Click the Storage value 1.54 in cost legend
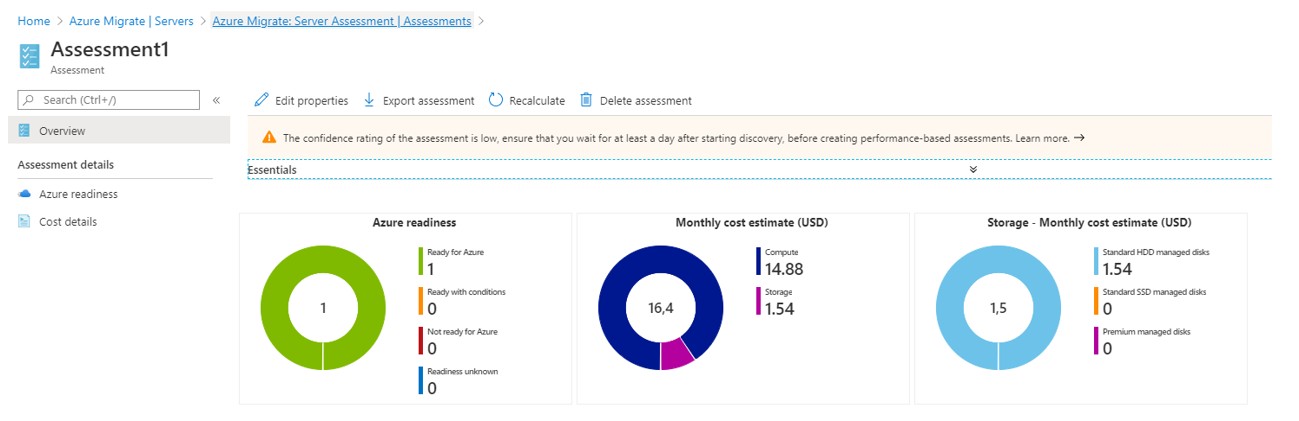The image size is (1299, 421). pos(779,309)
